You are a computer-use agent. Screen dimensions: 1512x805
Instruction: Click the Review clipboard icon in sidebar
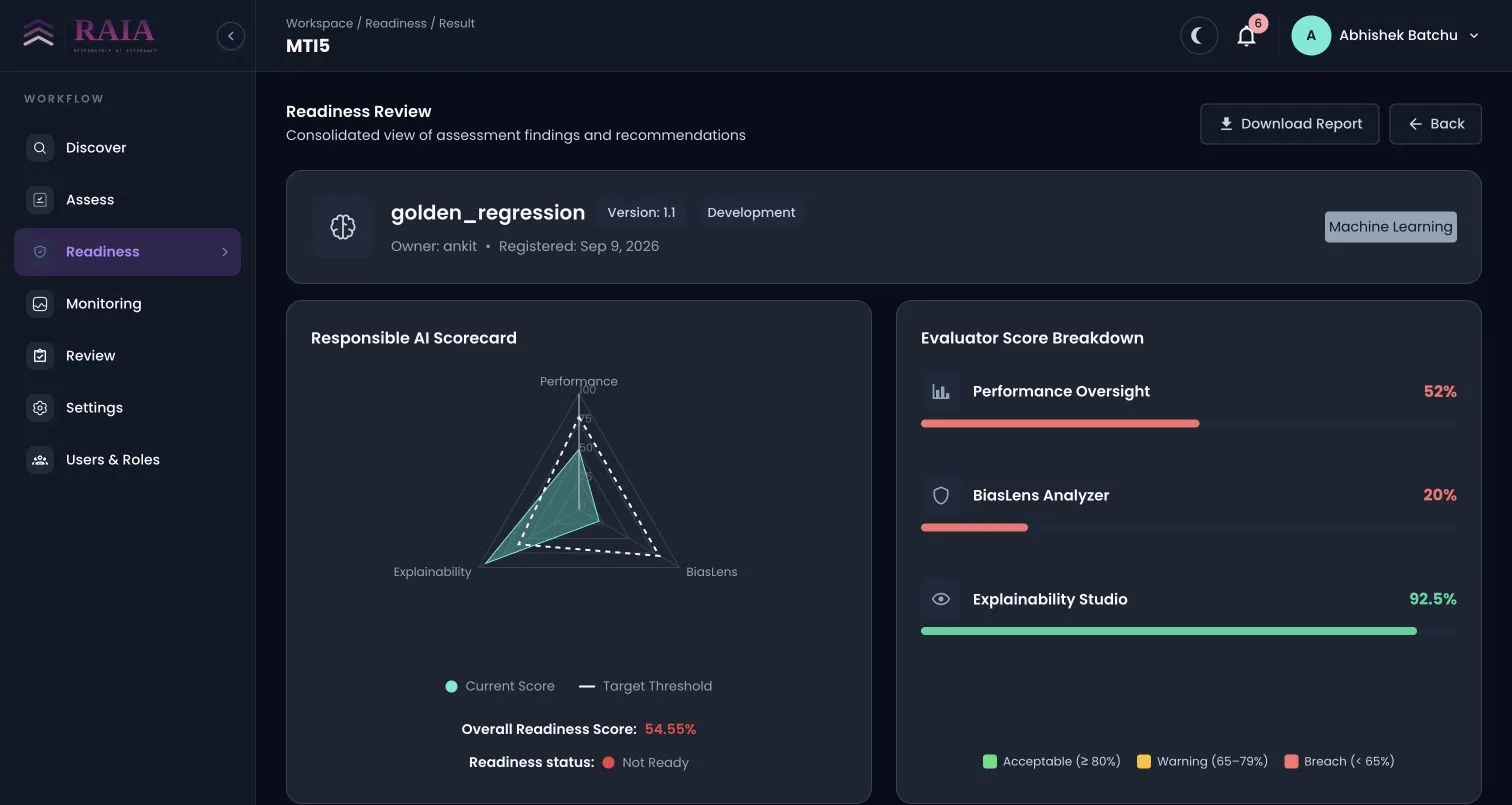[40, 356]
